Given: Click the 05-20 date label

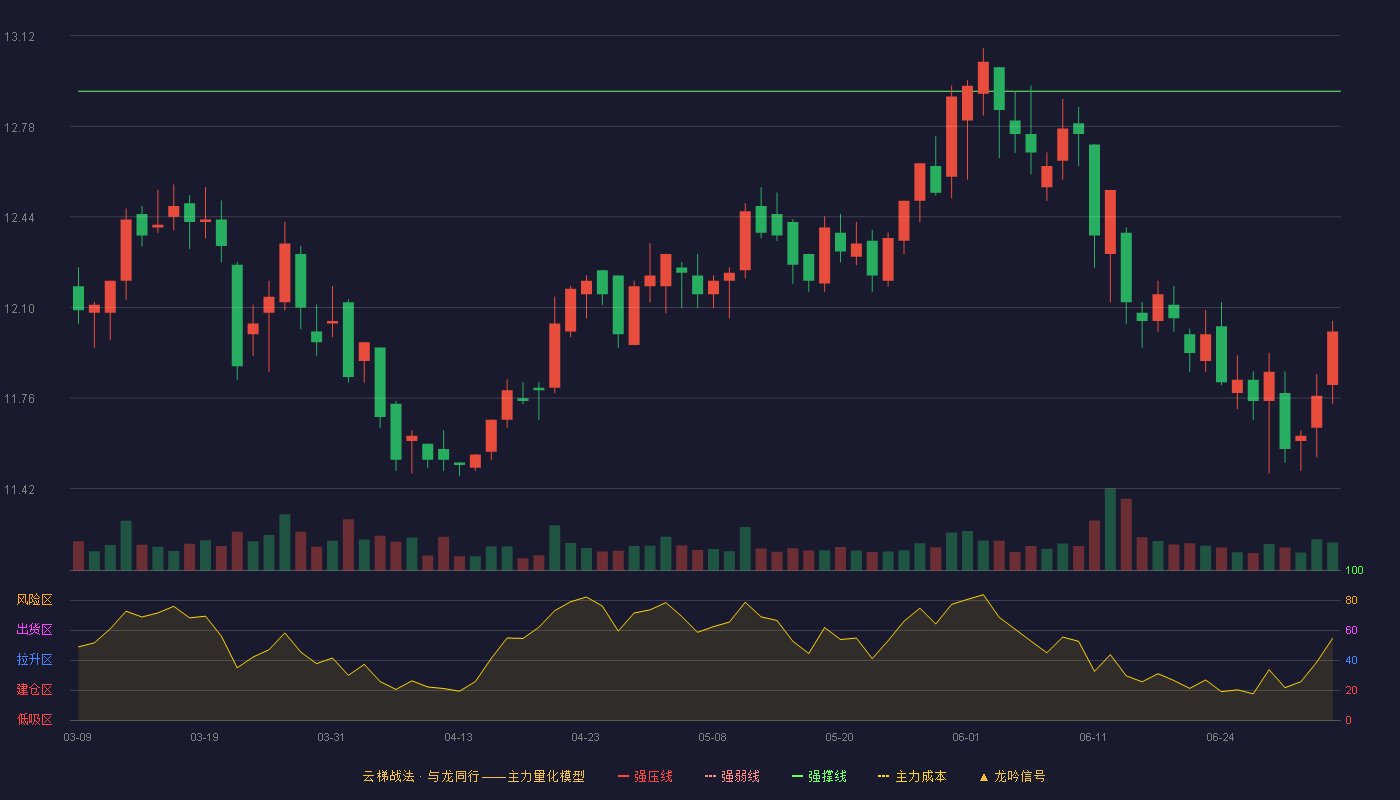Looking at the screenshot, I should click(x=839, y=737).
